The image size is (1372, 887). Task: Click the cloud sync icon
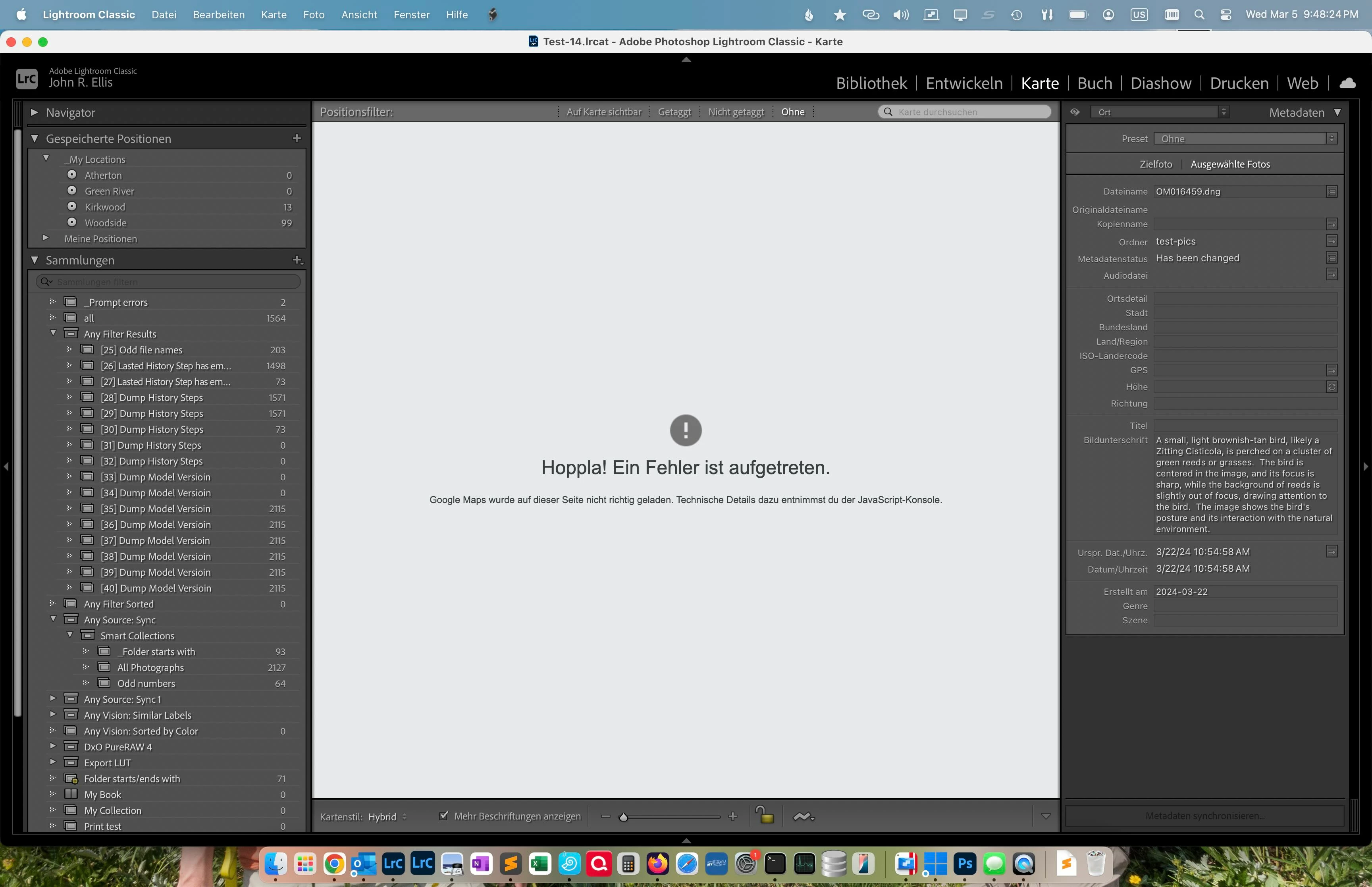1347,83
